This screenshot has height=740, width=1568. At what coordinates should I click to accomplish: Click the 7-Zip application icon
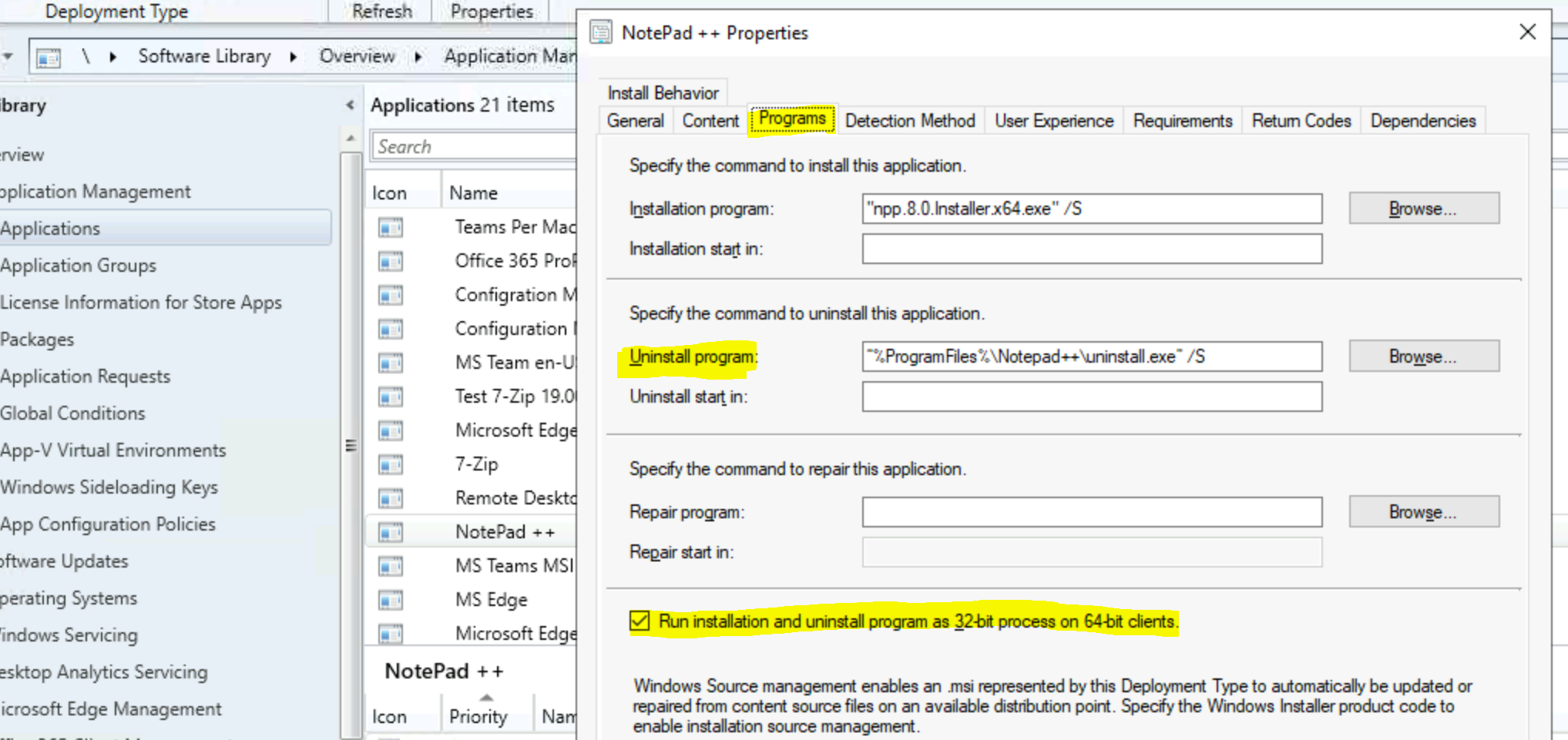click(x=391, y=464)
